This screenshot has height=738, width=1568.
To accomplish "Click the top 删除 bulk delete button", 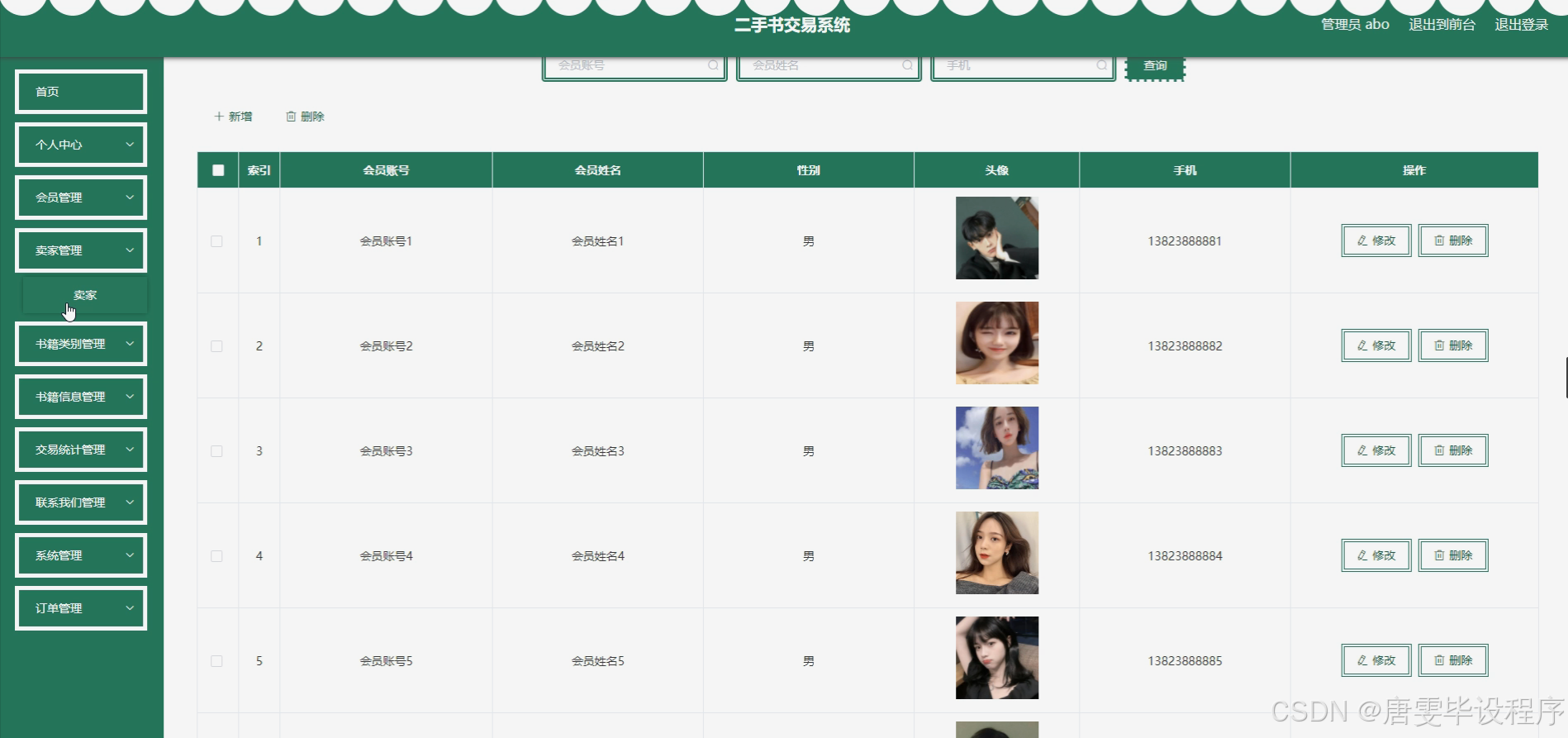I will (x=305, y=117).
